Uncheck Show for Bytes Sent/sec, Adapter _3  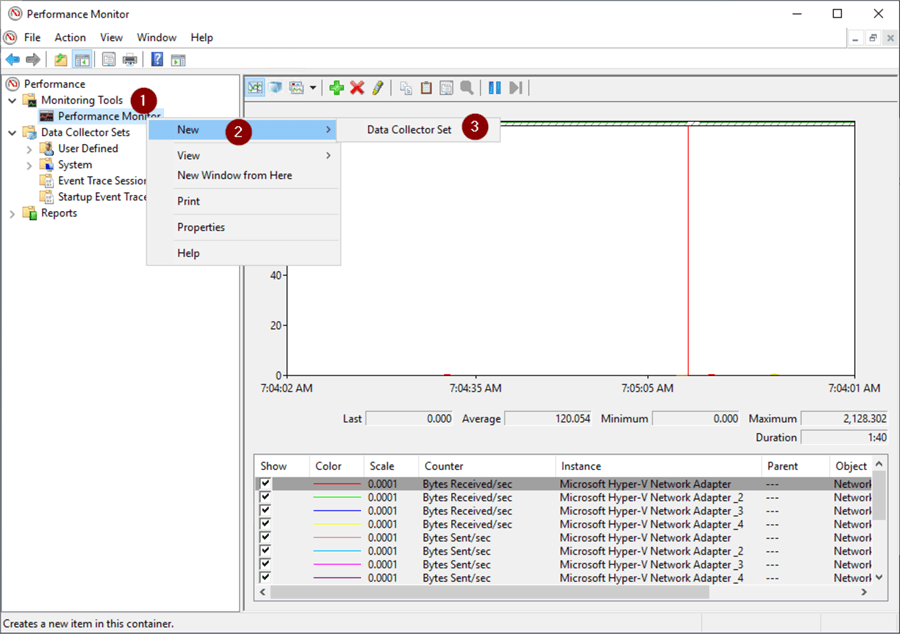point(265,564)
